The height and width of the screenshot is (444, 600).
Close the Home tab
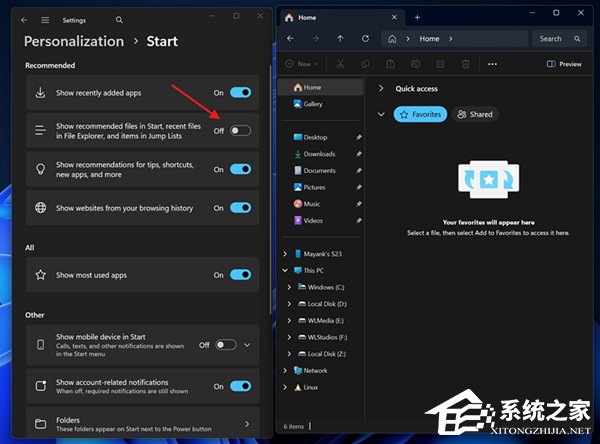point(394,17)
